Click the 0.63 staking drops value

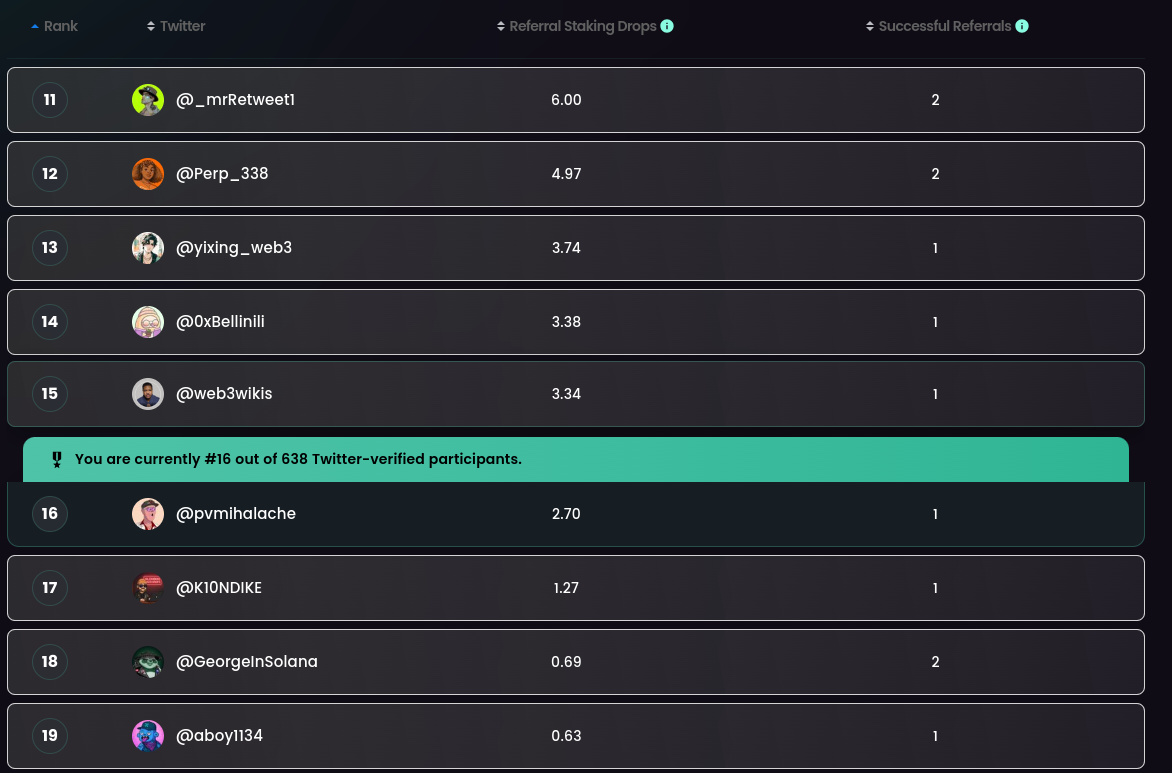567,736
